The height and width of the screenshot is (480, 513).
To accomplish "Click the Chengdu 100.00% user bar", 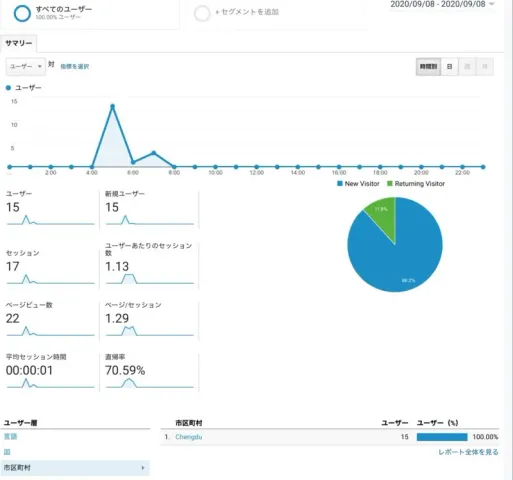I will click(442, 437).
